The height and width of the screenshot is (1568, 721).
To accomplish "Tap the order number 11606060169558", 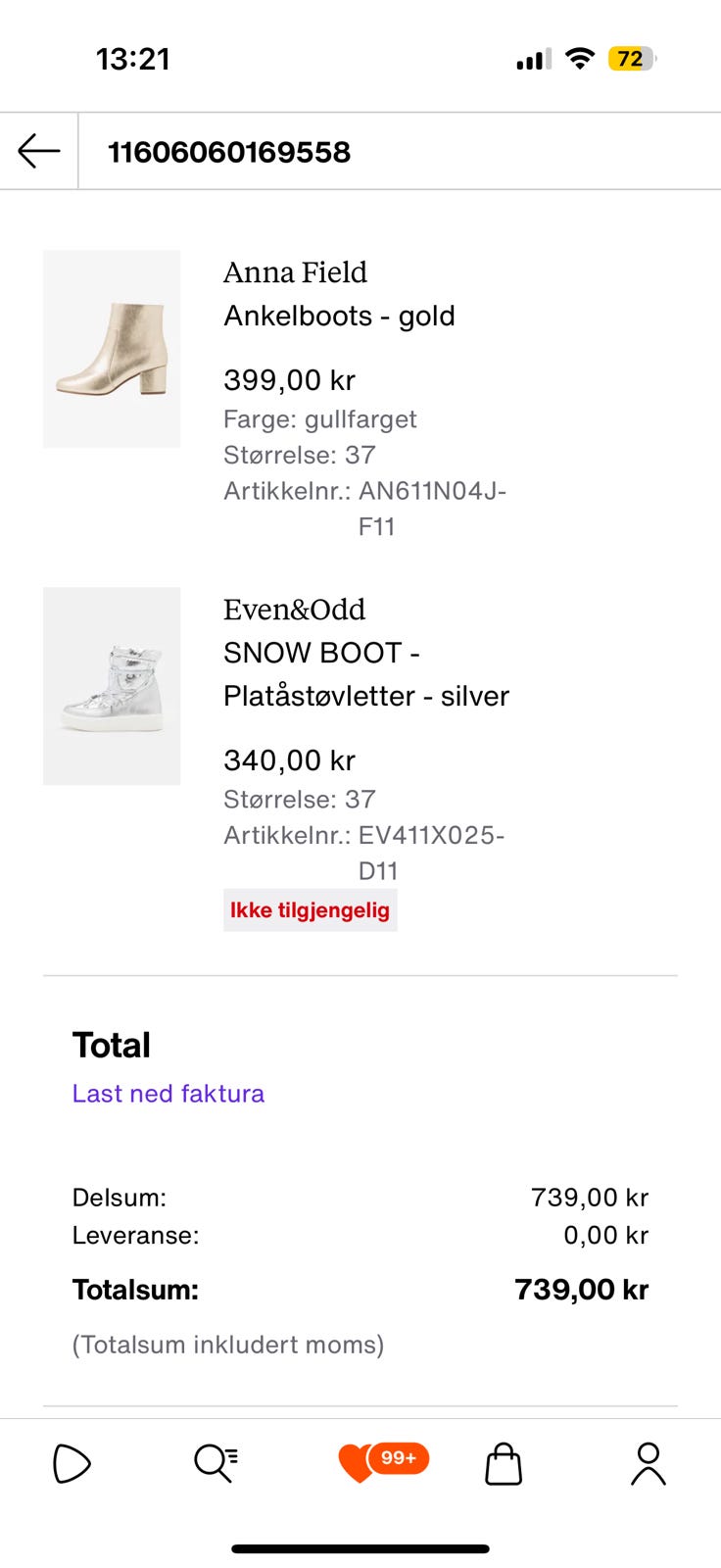I will coord(229,152).
